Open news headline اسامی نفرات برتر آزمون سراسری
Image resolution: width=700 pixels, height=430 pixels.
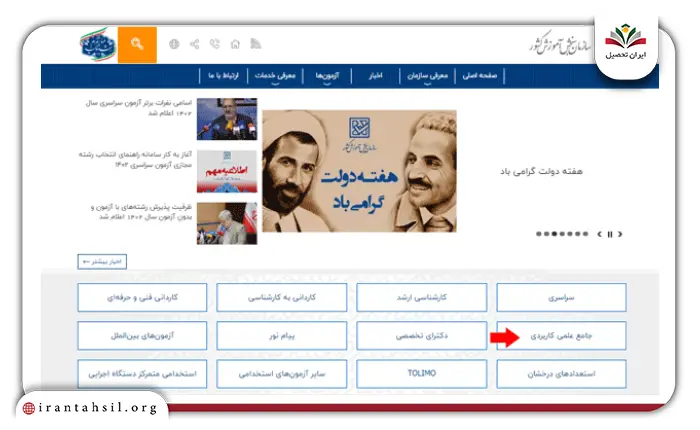(x=139, y=108)
